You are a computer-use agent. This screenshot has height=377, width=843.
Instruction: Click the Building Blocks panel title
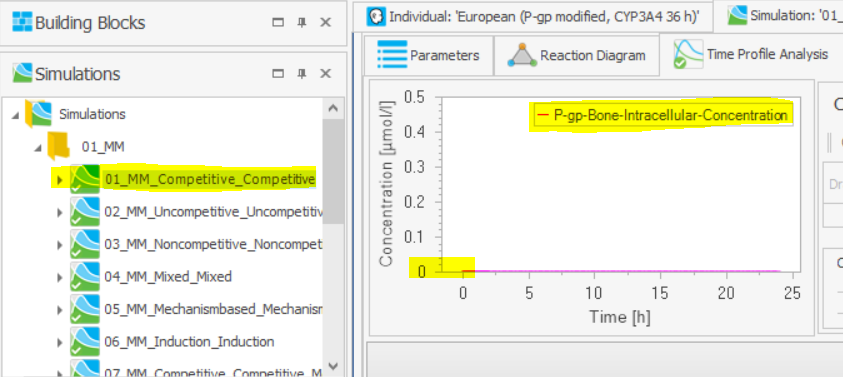tap(90, 23)
